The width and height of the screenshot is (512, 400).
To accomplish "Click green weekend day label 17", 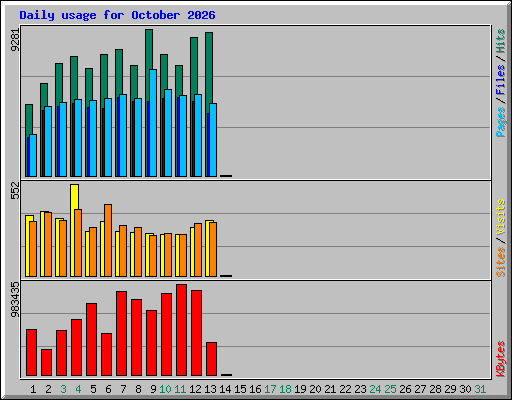I will click(270, 389).
